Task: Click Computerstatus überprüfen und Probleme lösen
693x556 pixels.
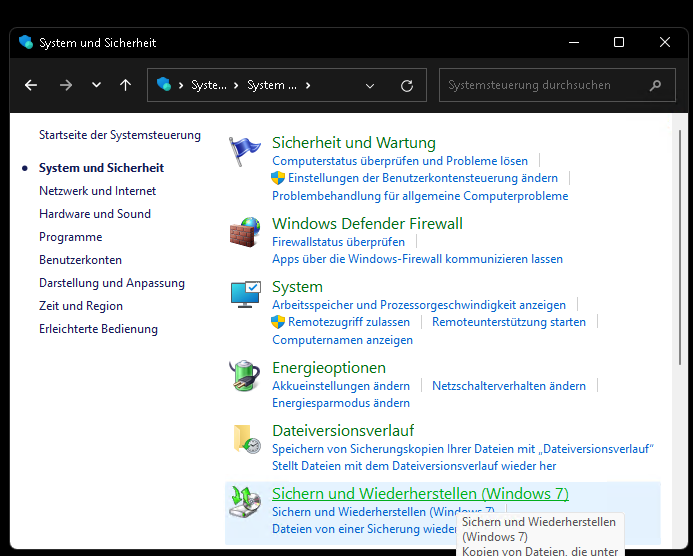Action: click(400, 161)
